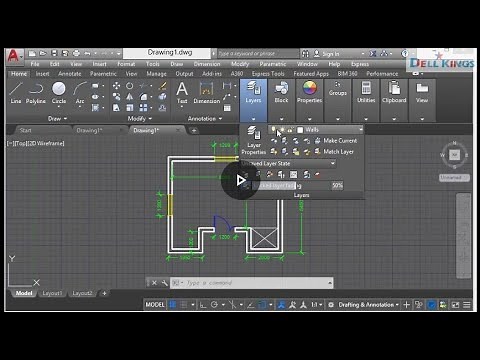Click the Undo arrow in quick access toolbar
Screen dimensions: 480x360
(87, 53)
